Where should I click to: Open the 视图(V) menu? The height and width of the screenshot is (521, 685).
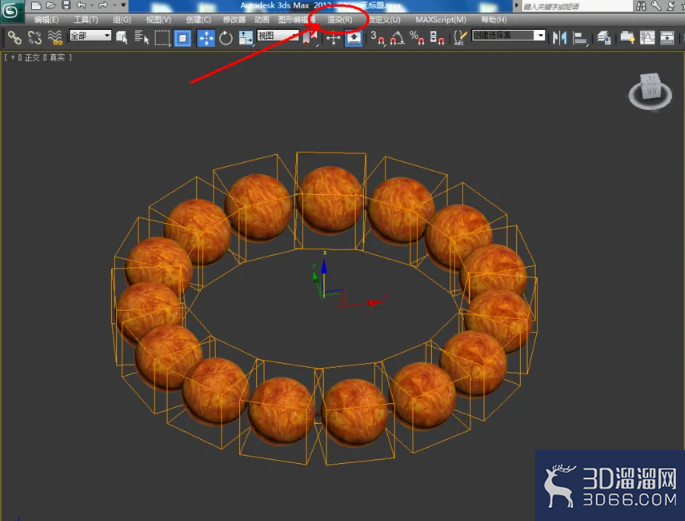click(159, 20)
